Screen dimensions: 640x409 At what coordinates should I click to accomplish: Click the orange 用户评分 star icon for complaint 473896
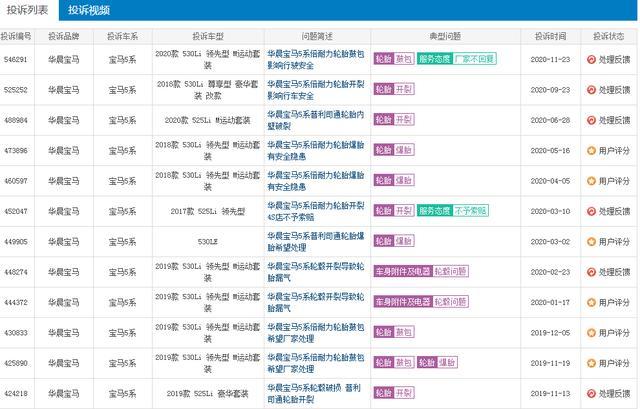pos(591,151)
